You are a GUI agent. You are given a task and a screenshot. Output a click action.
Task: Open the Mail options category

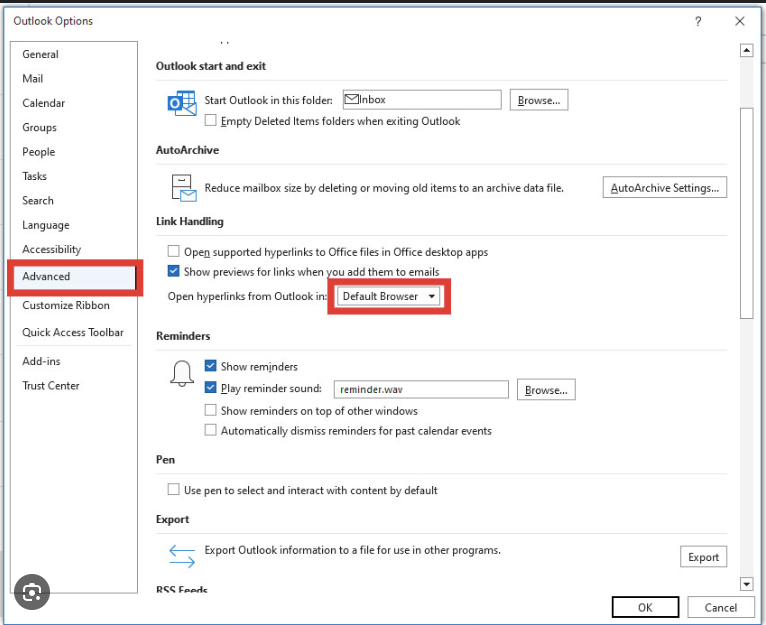pos(32,79)
